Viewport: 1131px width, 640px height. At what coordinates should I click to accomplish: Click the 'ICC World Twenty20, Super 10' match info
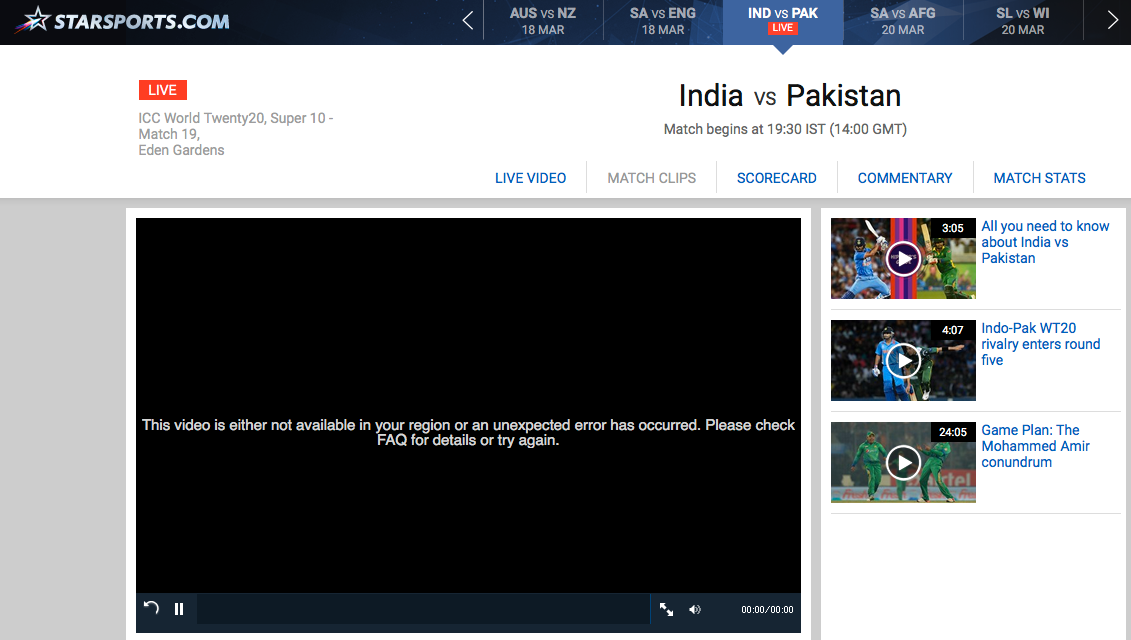(x=236, y=134)
